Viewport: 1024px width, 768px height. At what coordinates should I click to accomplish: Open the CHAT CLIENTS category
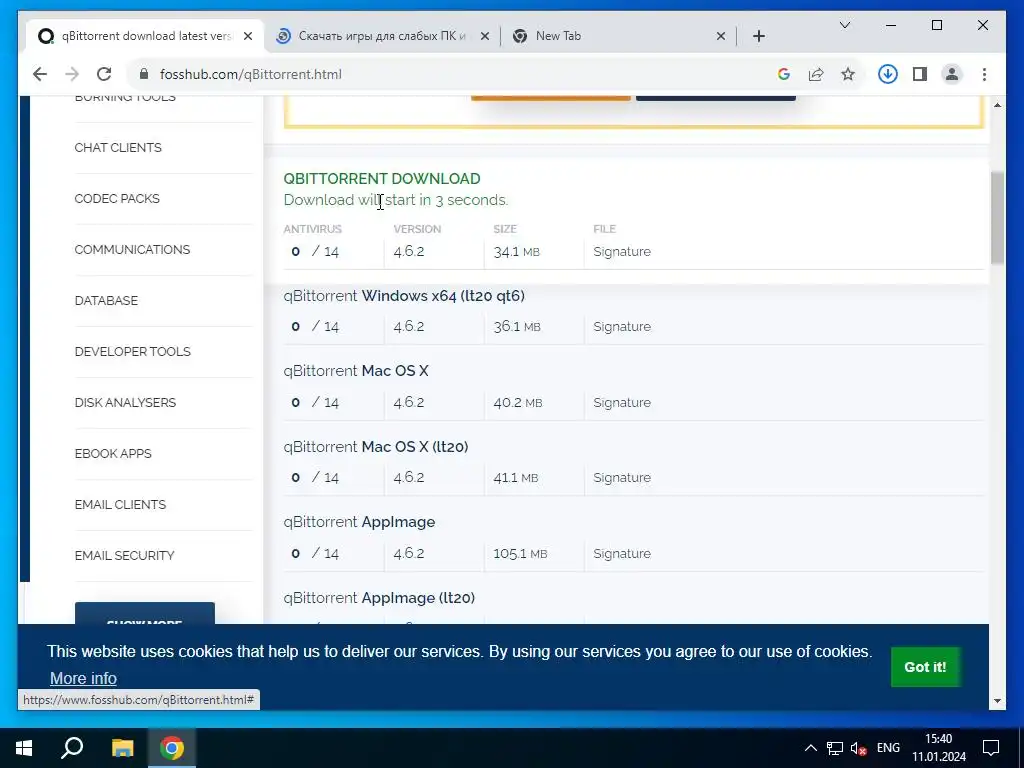[118, 148]
